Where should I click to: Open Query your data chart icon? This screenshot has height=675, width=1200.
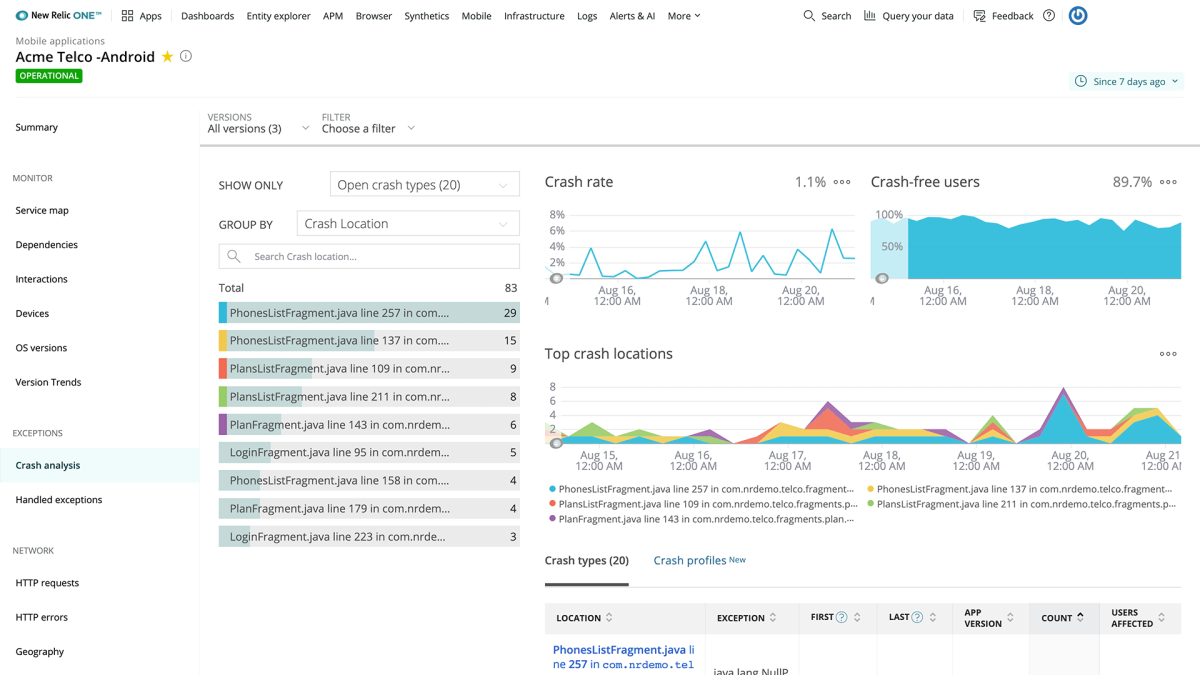(x=870, y=16)
